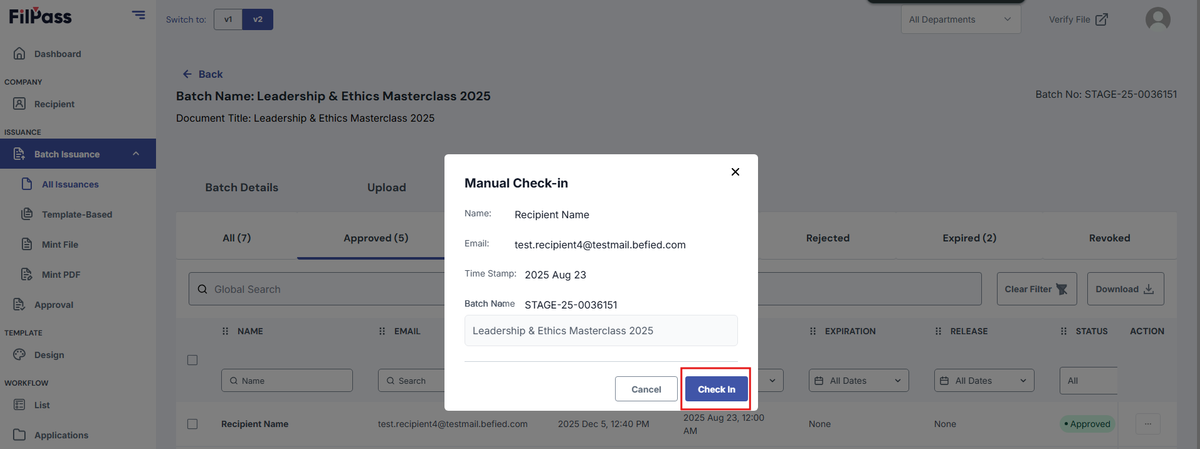Show Rejected tab
The width and height of the screenshot is (1200, 449).
pos(828,238)
